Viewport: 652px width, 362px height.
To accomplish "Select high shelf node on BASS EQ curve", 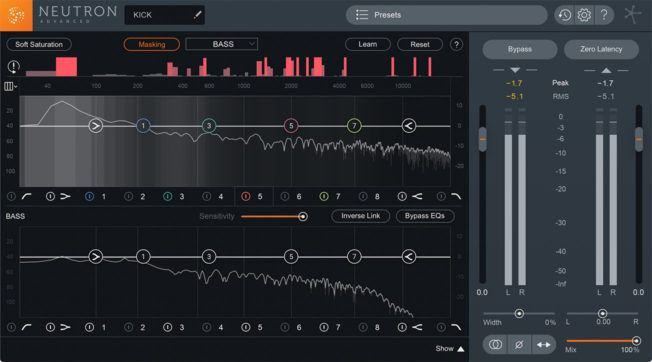I will pos(409,257).
